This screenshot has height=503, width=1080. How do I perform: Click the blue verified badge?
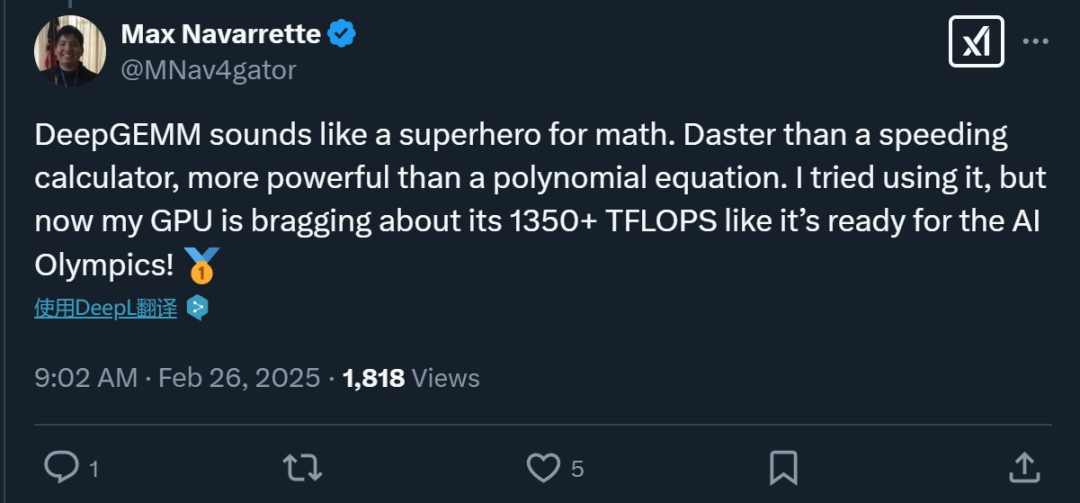(x=342, y=34)
